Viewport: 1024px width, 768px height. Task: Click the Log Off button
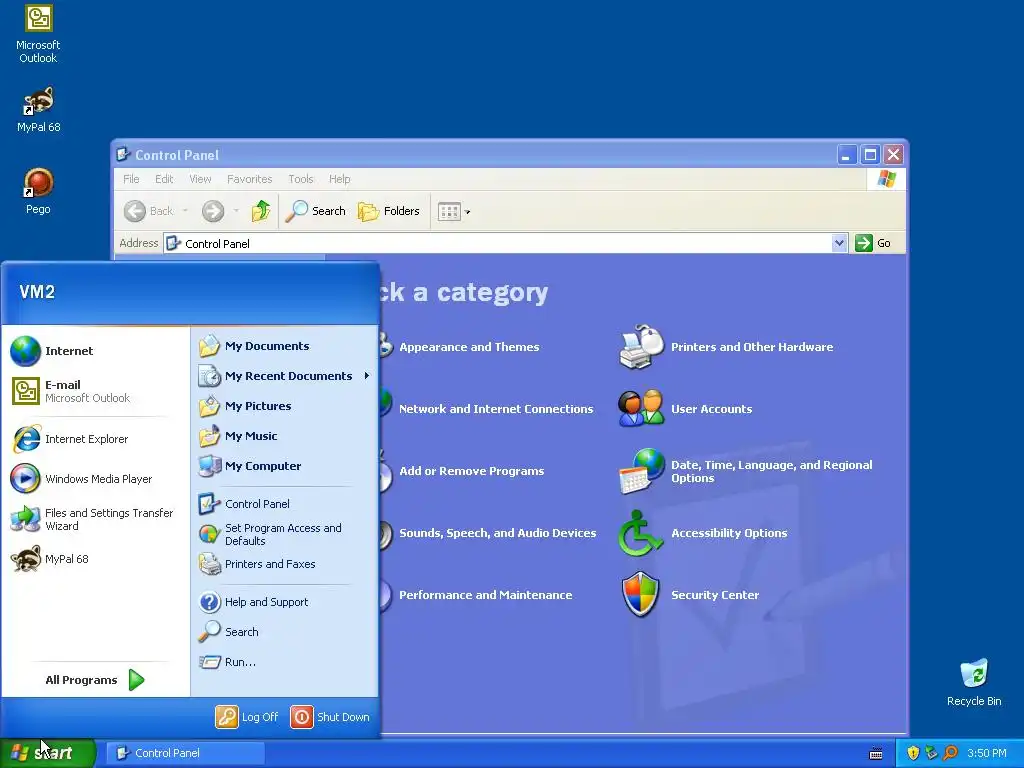coord(247,717)
